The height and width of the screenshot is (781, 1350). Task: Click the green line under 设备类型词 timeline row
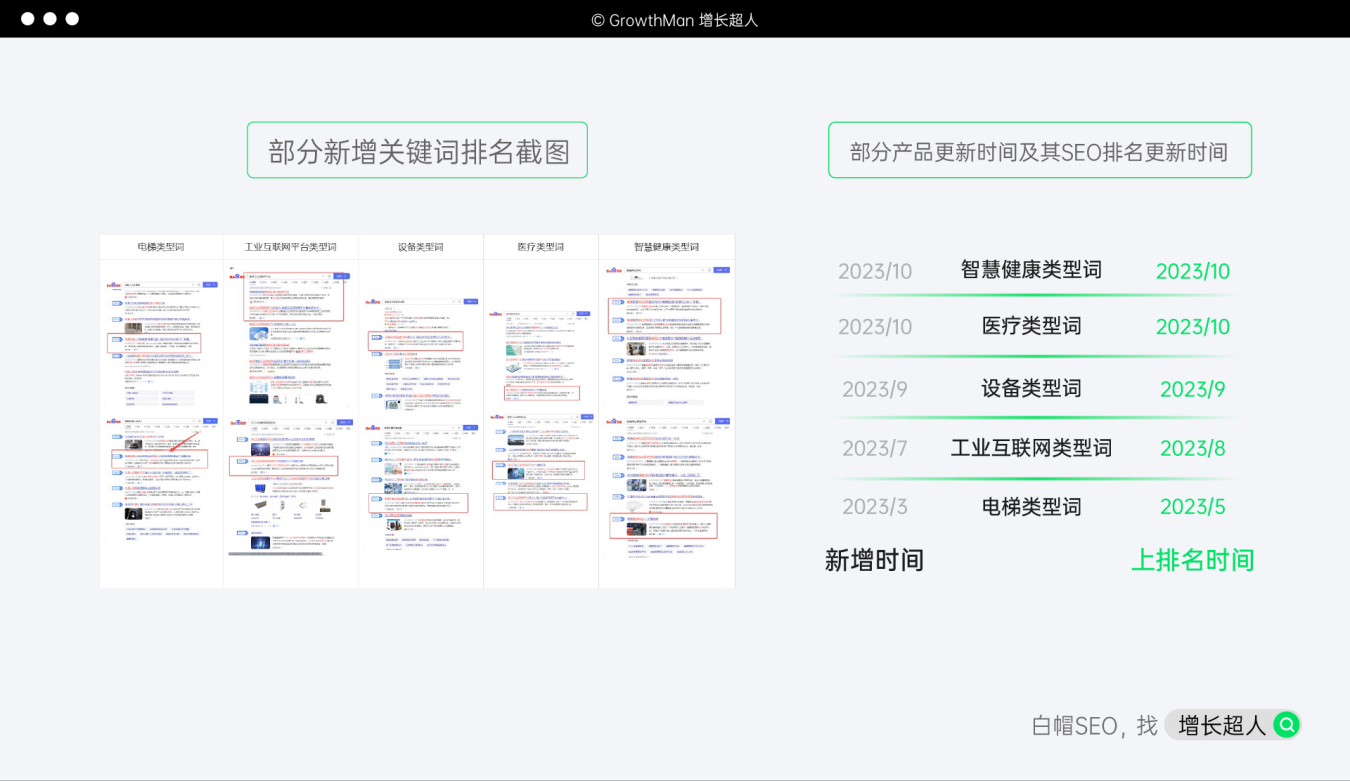point(1035,417)
